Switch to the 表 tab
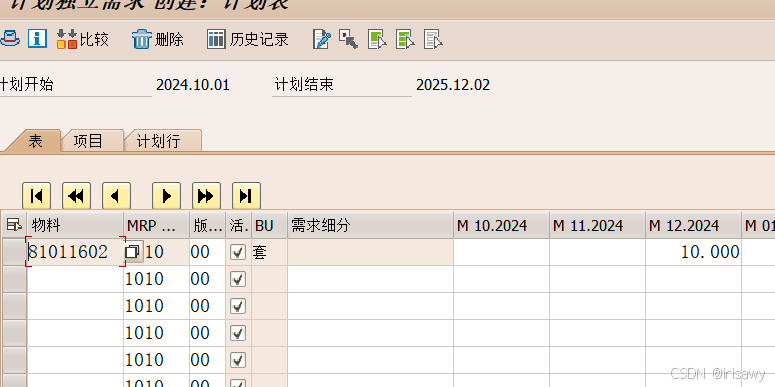 [x=35, y=141]
